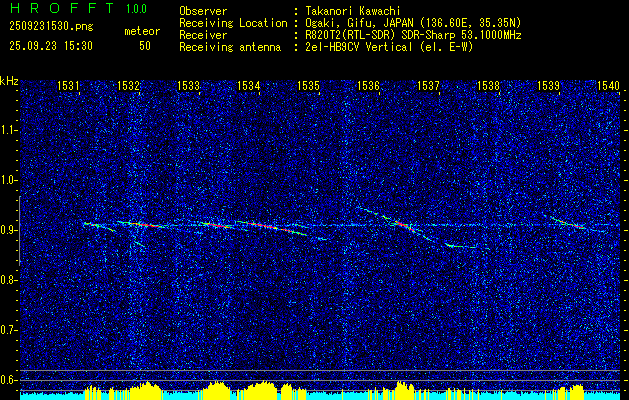The width and height of the screenshot is (629, 400).
Task: Click the 1540 time marker
Action: pyautogui.click(x=609, y=85)
